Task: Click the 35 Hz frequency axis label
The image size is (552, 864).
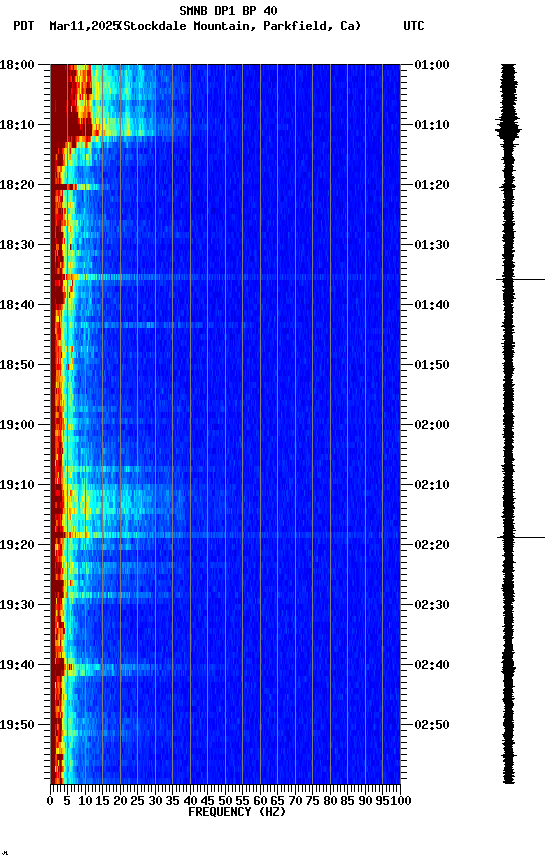Action: (172, 801)
